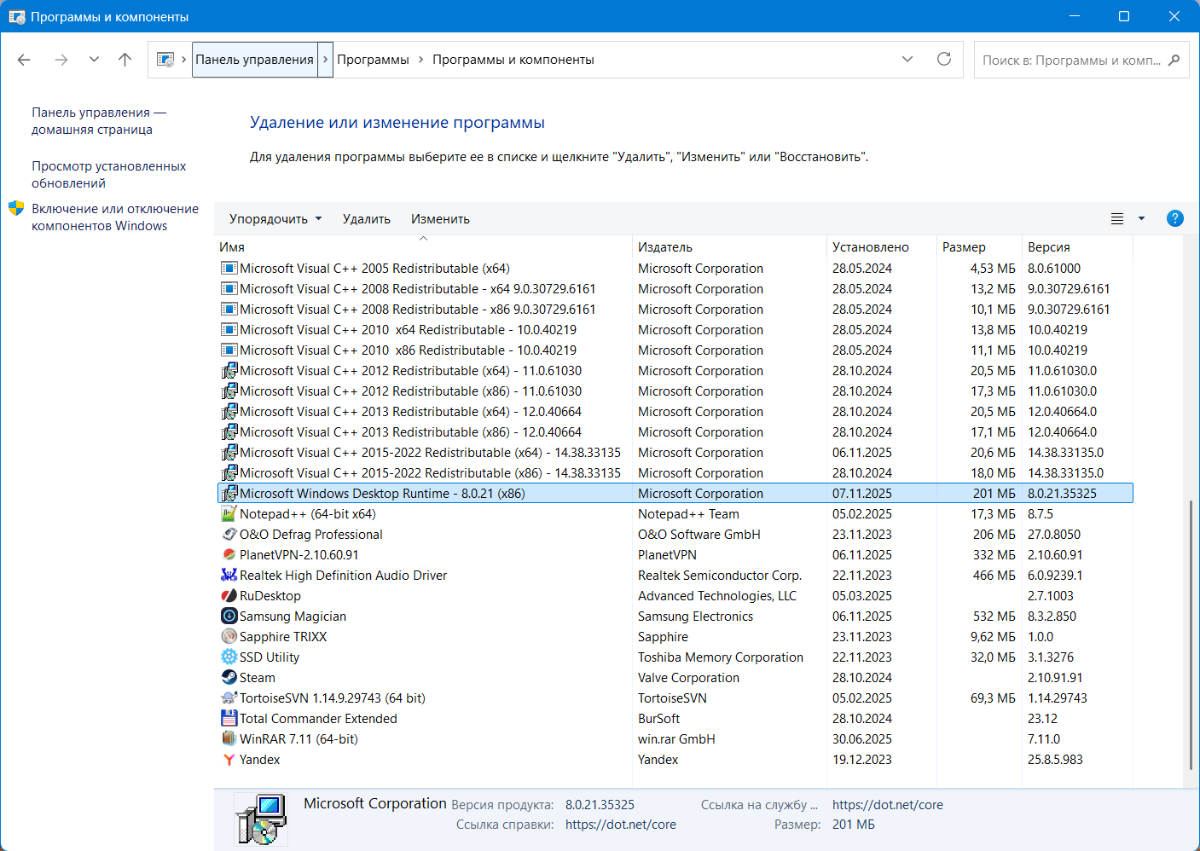Click the Steam application icon

tap(229, 678)
